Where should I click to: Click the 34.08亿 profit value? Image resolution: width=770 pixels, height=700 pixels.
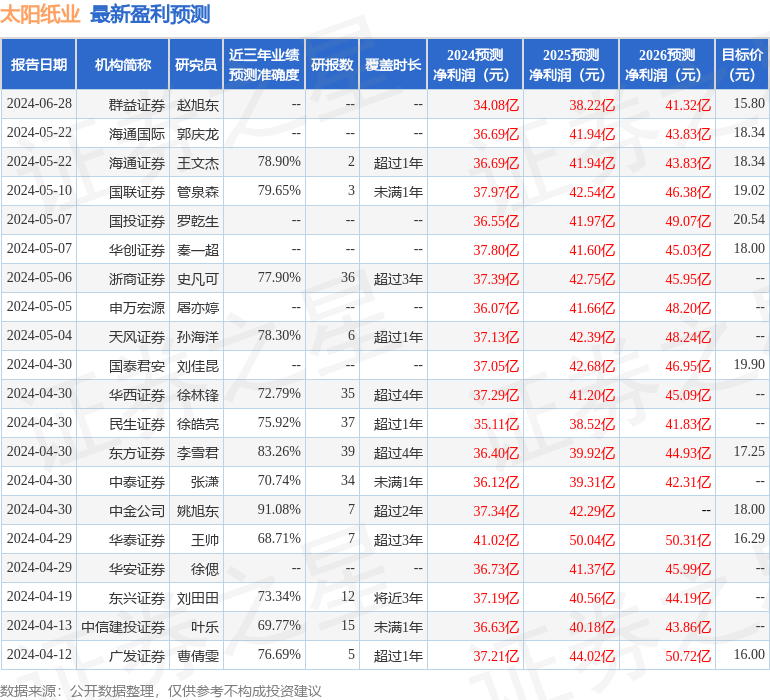point(496,105)
